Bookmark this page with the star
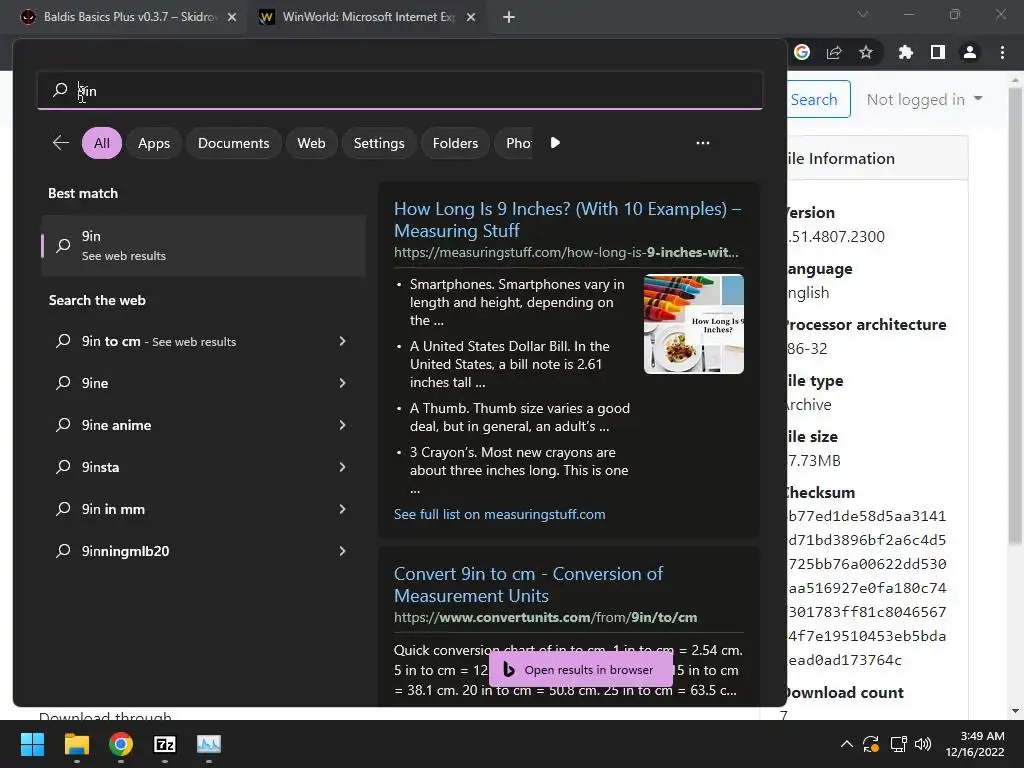 (x=866, y=52)
